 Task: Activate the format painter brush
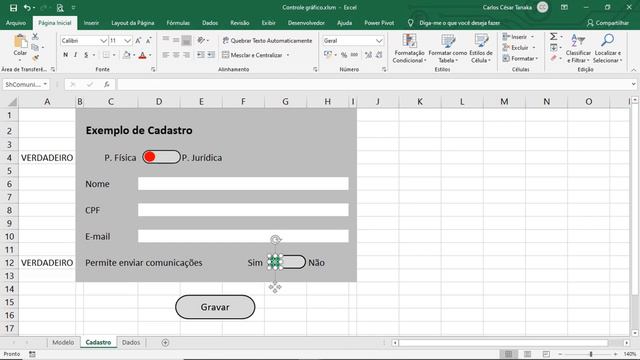35,58
